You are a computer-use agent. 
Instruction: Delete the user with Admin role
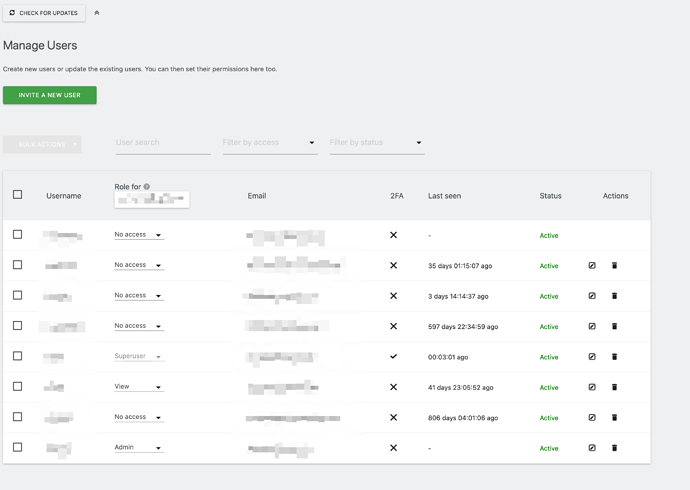pyautogui.click(x=615, y=448)
